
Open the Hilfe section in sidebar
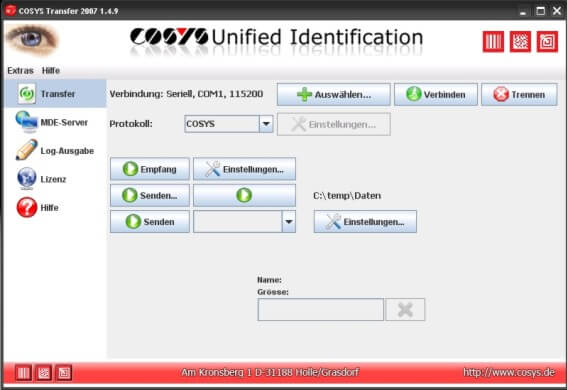tap(55, 207)
